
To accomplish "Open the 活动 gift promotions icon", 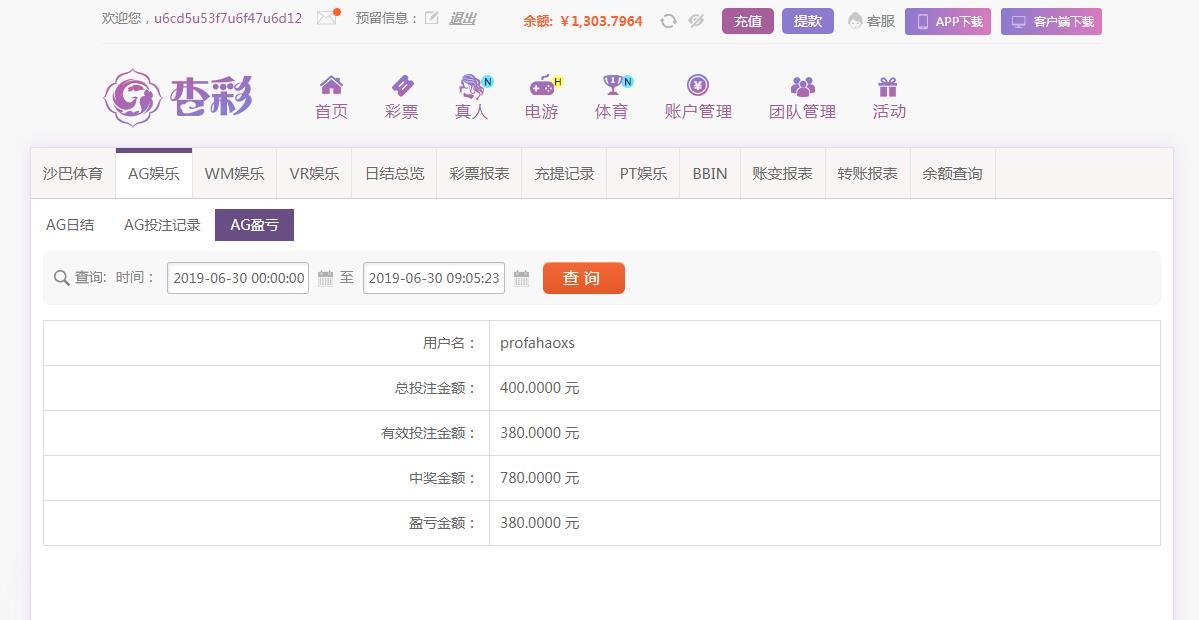I will point(888,87).
